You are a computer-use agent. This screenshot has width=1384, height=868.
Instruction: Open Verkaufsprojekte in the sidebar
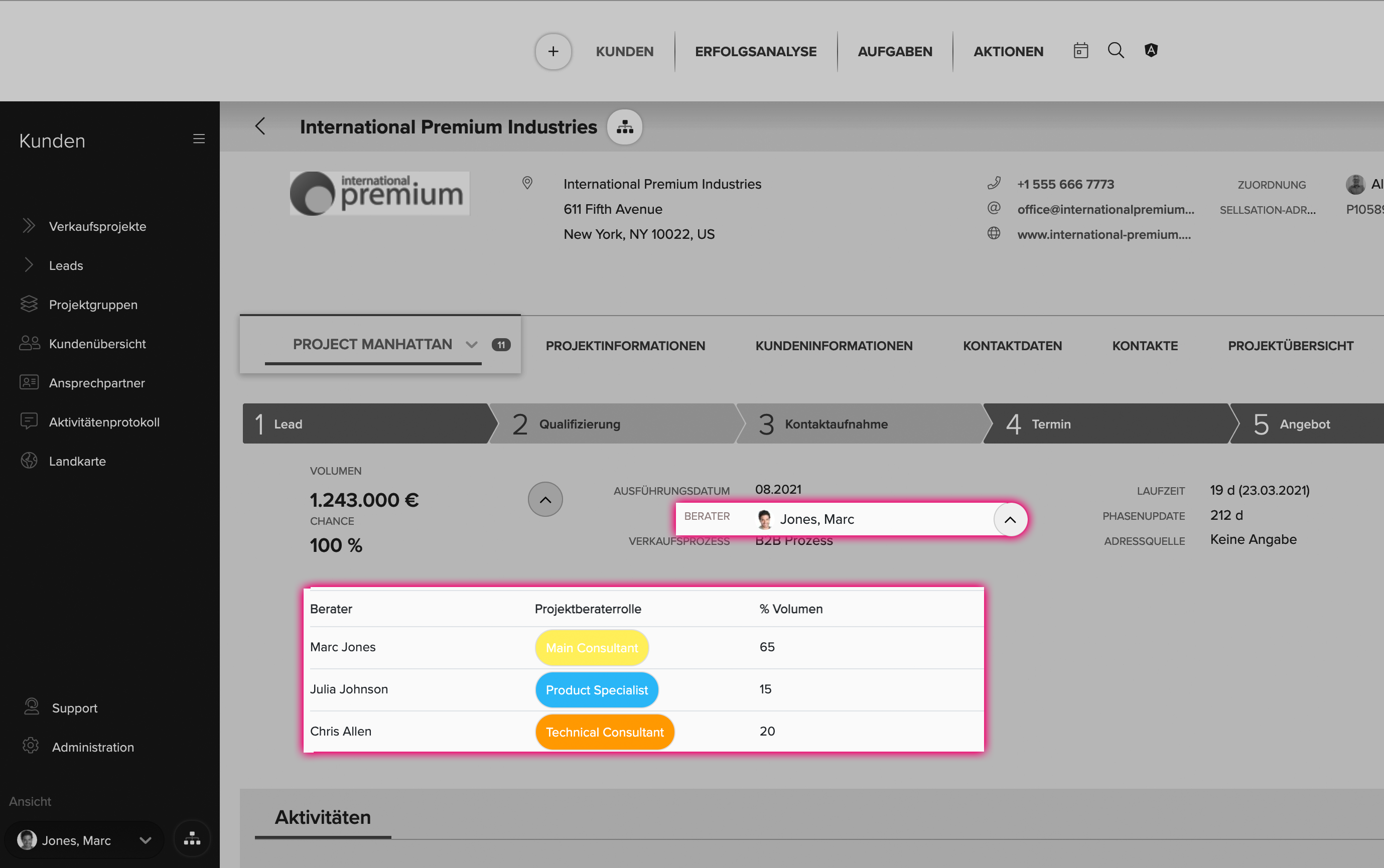[97, 226]
